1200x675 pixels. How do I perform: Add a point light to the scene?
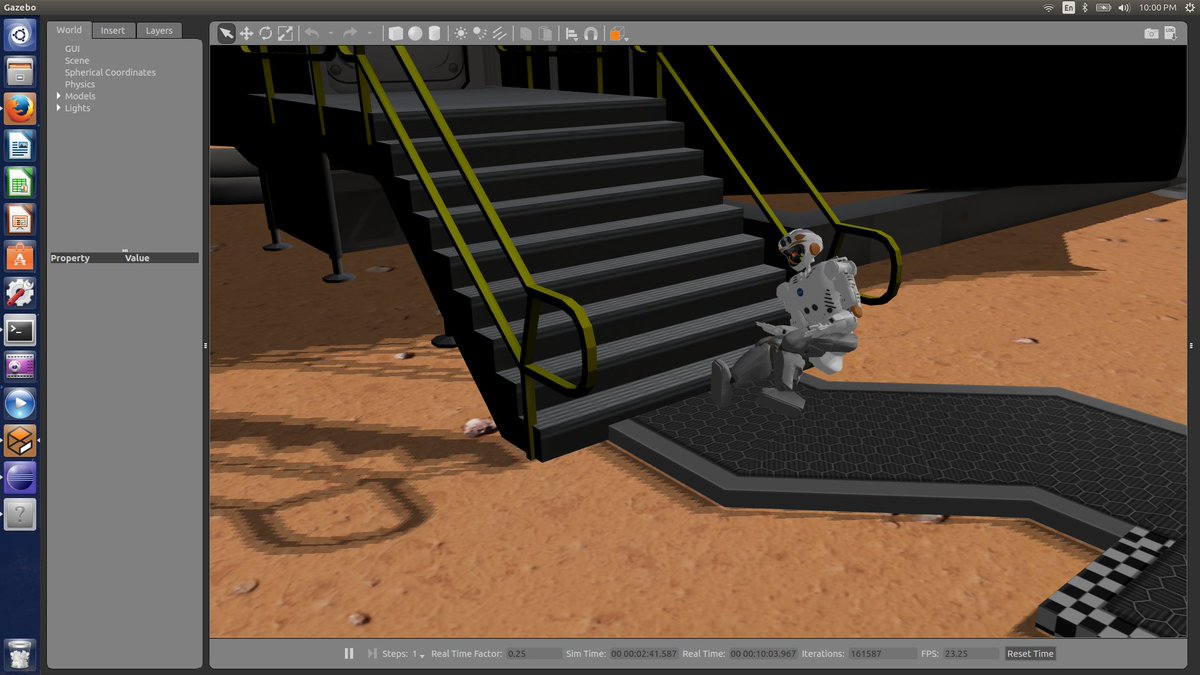click(x=462, y=32)
